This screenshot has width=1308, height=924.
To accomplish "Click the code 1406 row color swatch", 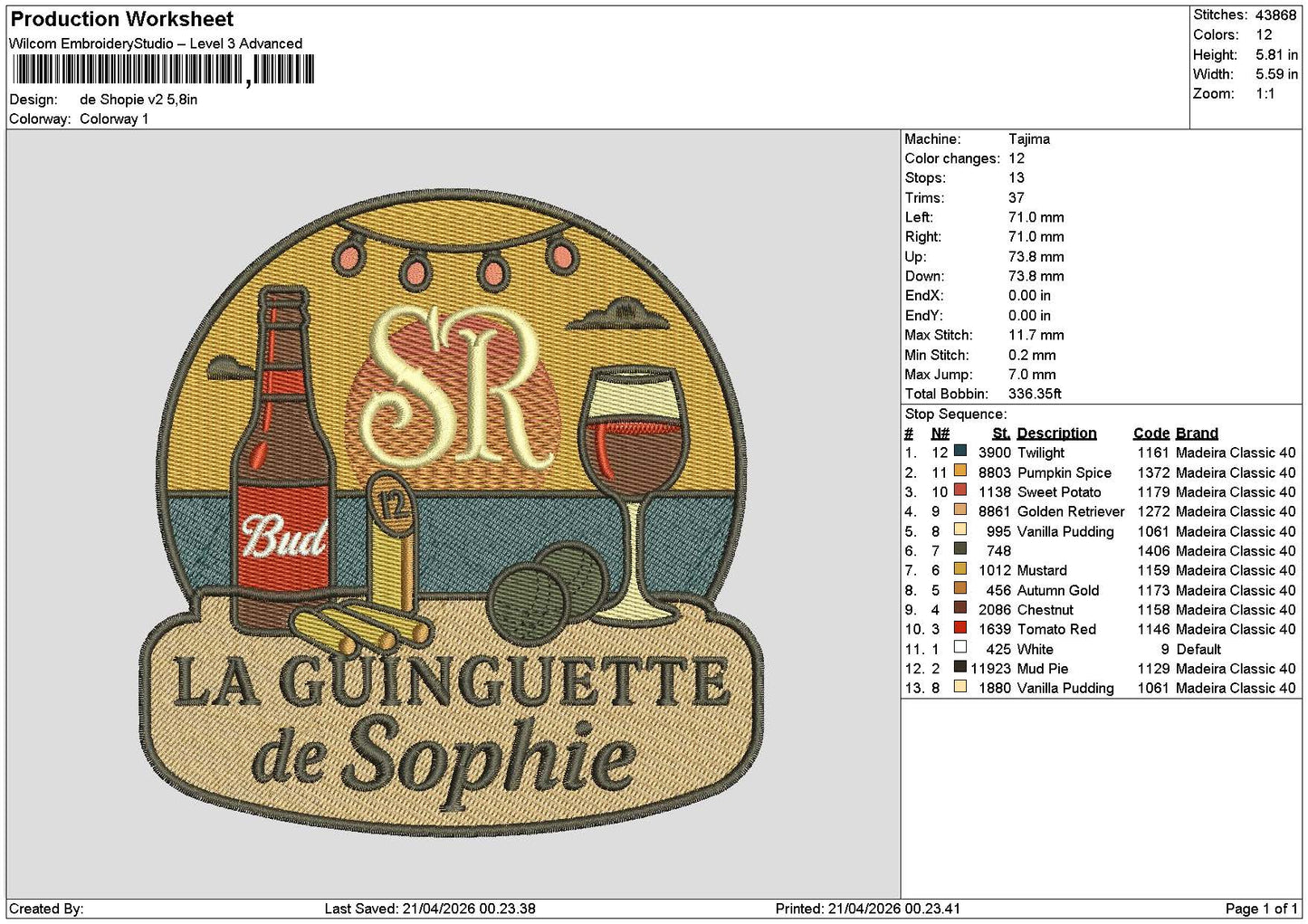I will tap(960, 548).
